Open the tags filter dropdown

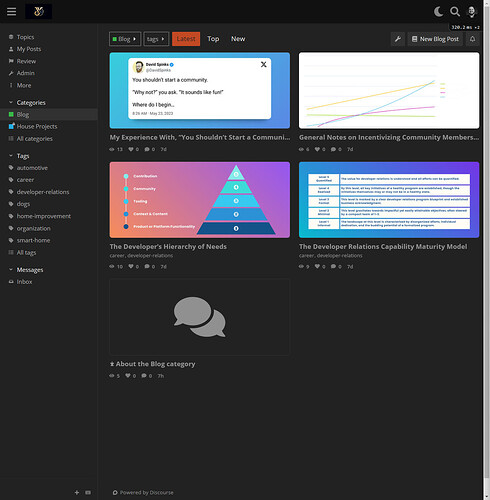point(156,39)
